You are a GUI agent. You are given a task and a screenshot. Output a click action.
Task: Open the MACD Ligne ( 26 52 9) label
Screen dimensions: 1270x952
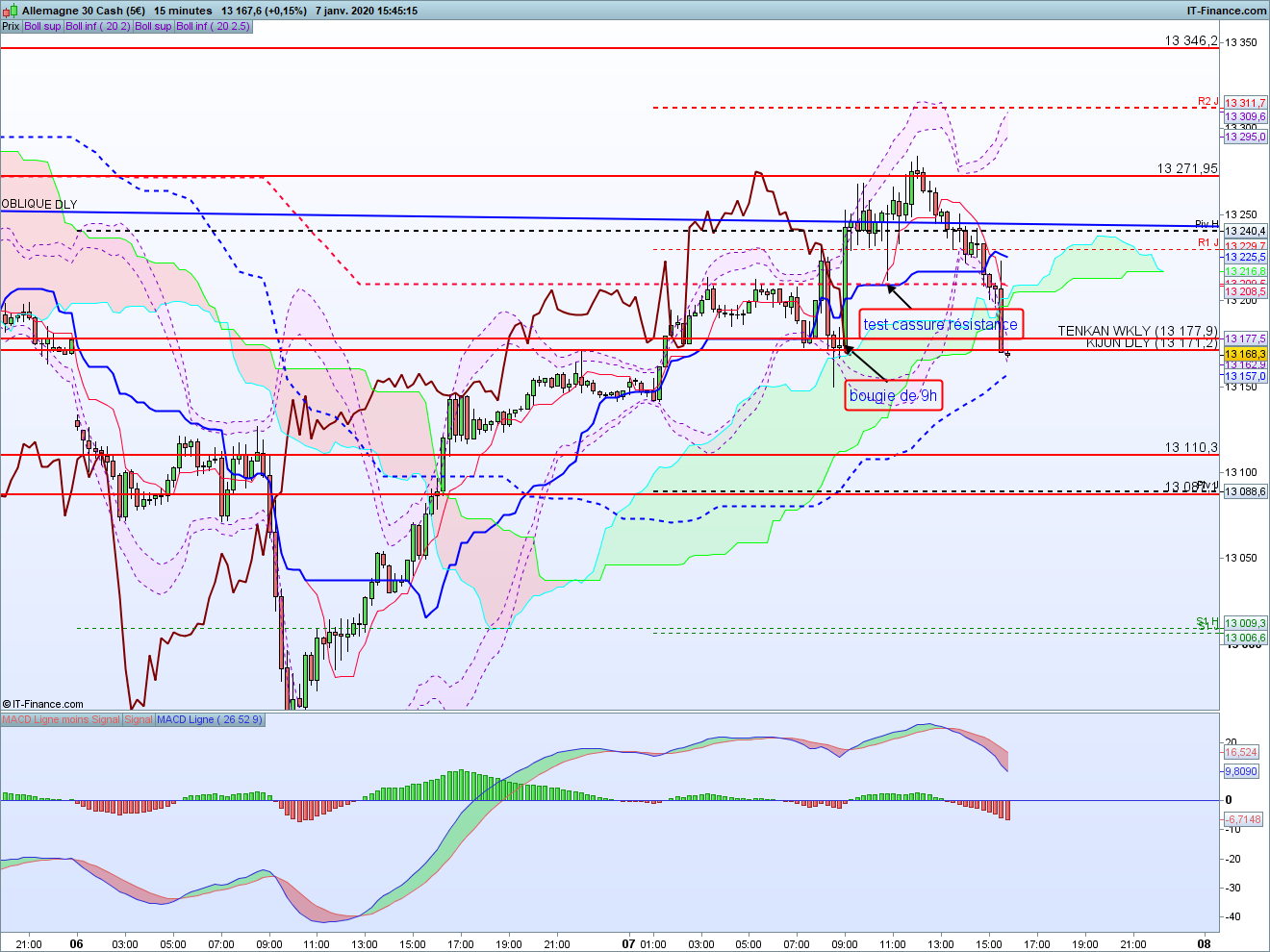(209, 719)
